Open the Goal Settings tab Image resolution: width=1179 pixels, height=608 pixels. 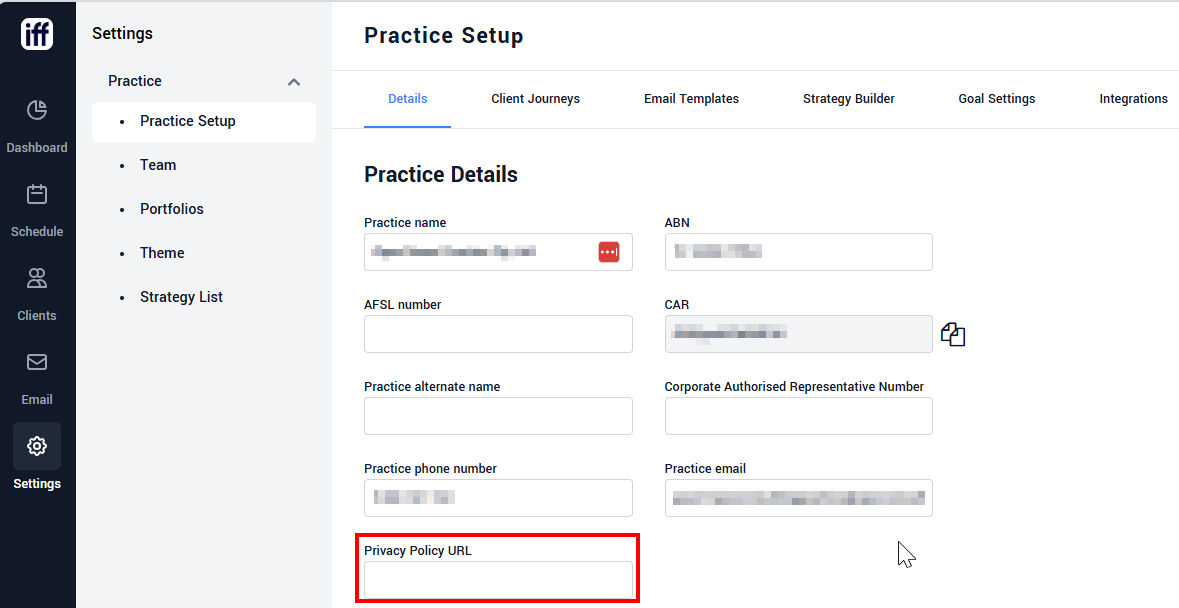click(996, 98)
